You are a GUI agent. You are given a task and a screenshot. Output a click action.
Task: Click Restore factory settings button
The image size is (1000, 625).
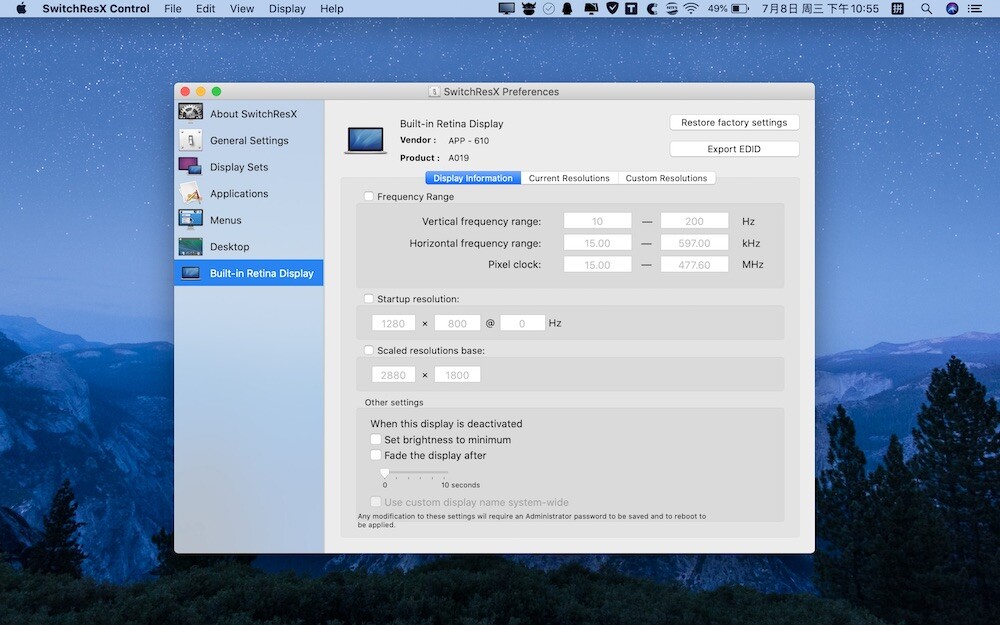pos(734,122)
